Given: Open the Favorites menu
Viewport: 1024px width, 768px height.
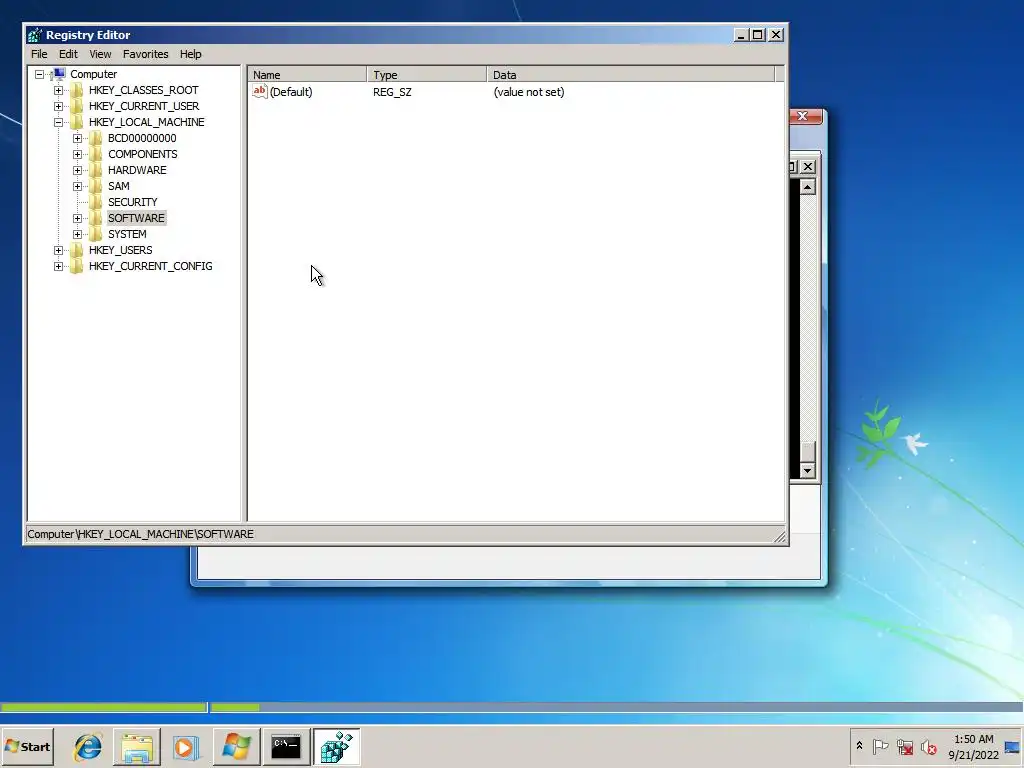Looking at the screenshot, I should coord(146,54).
